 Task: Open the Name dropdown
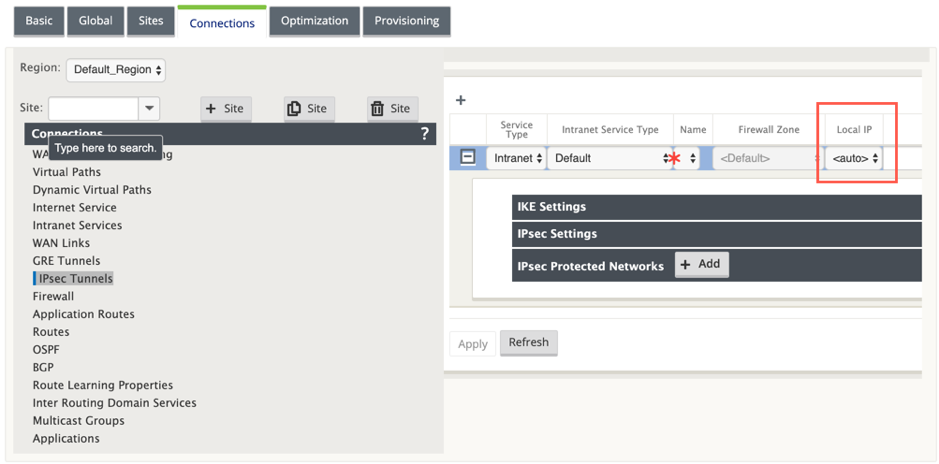[x=686, y=159]
